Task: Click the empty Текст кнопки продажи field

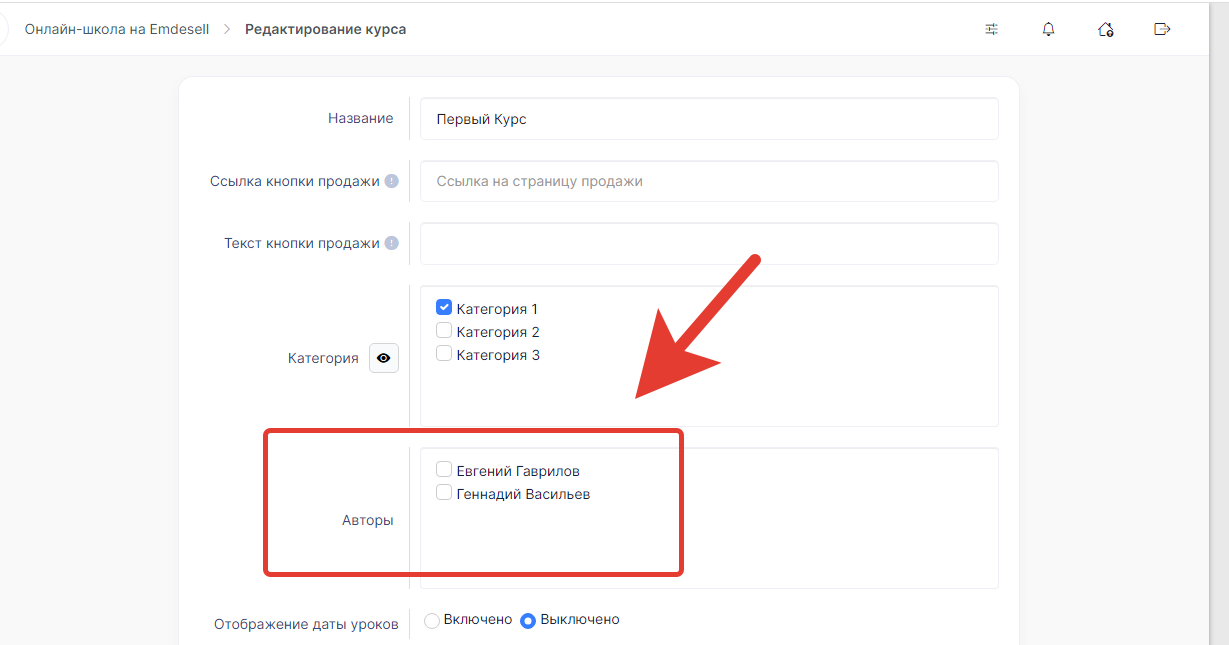Action: click(x=708, y=243)
